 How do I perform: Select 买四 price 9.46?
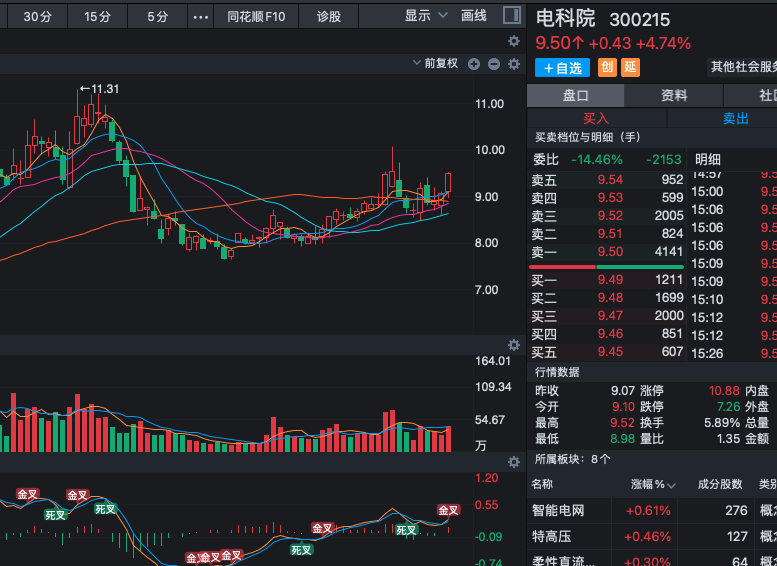click(x=610, y=334)
